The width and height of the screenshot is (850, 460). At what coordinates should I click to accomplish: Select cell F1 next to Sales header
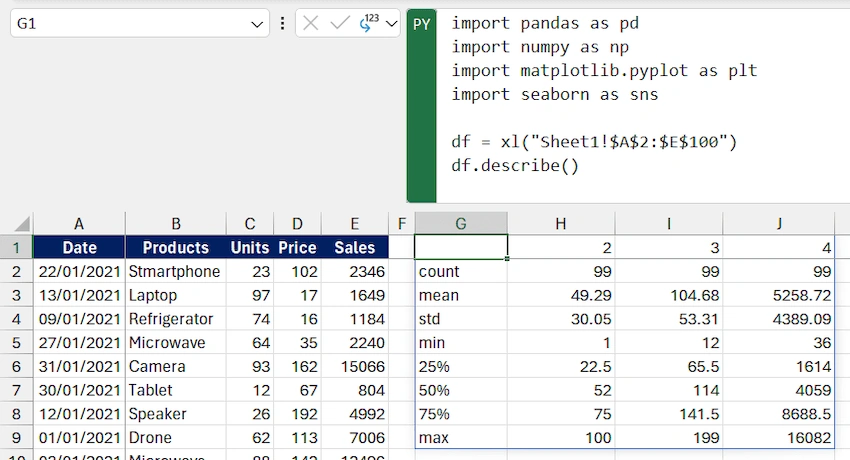click(402, 248)
